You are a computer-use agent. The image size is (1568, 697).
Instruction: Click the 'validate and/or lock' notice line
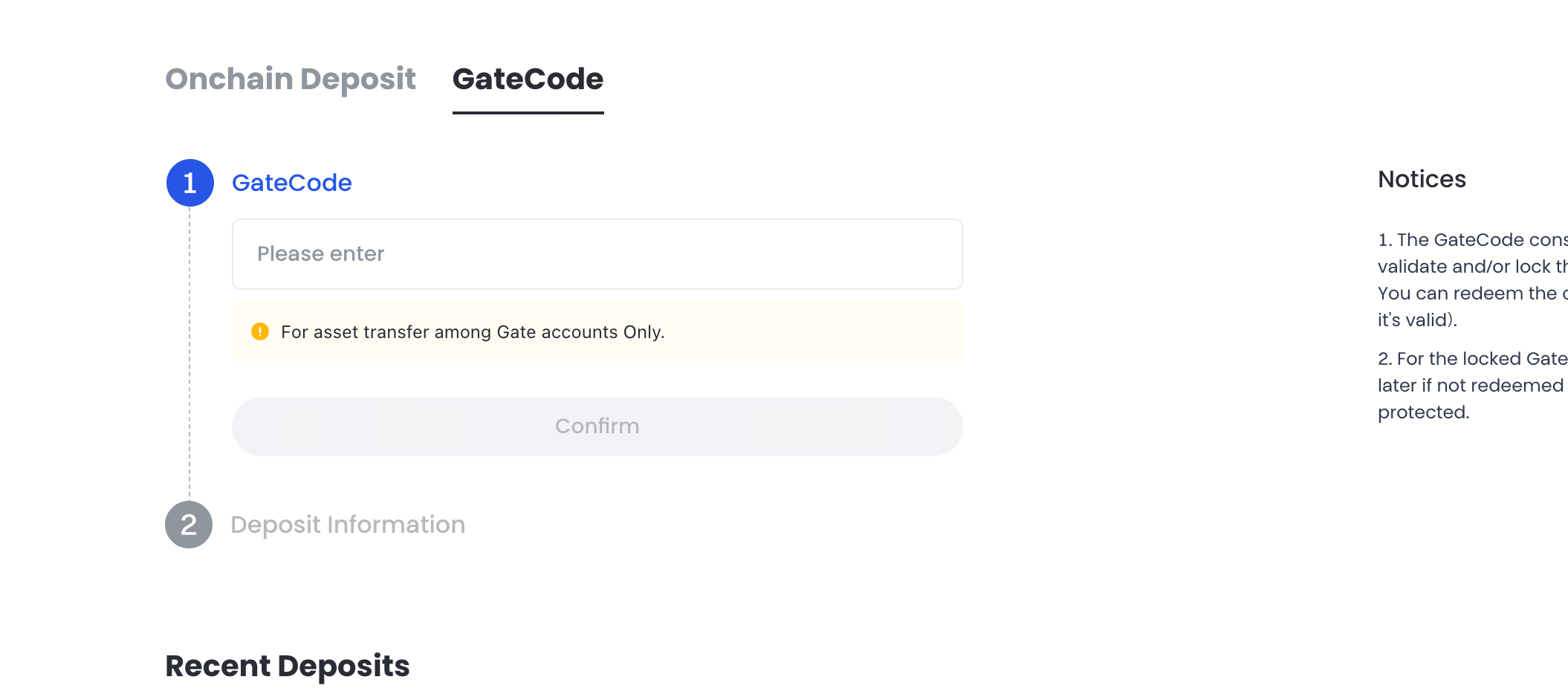pos(1471,267)
